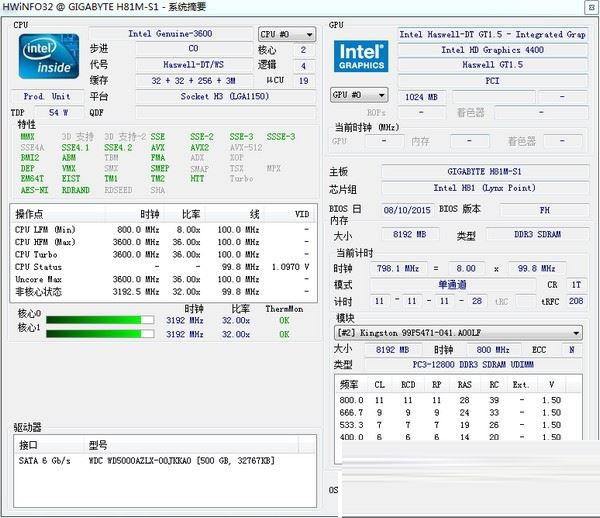Click the 1.0970 V VID value

click(x=290, y=267)
